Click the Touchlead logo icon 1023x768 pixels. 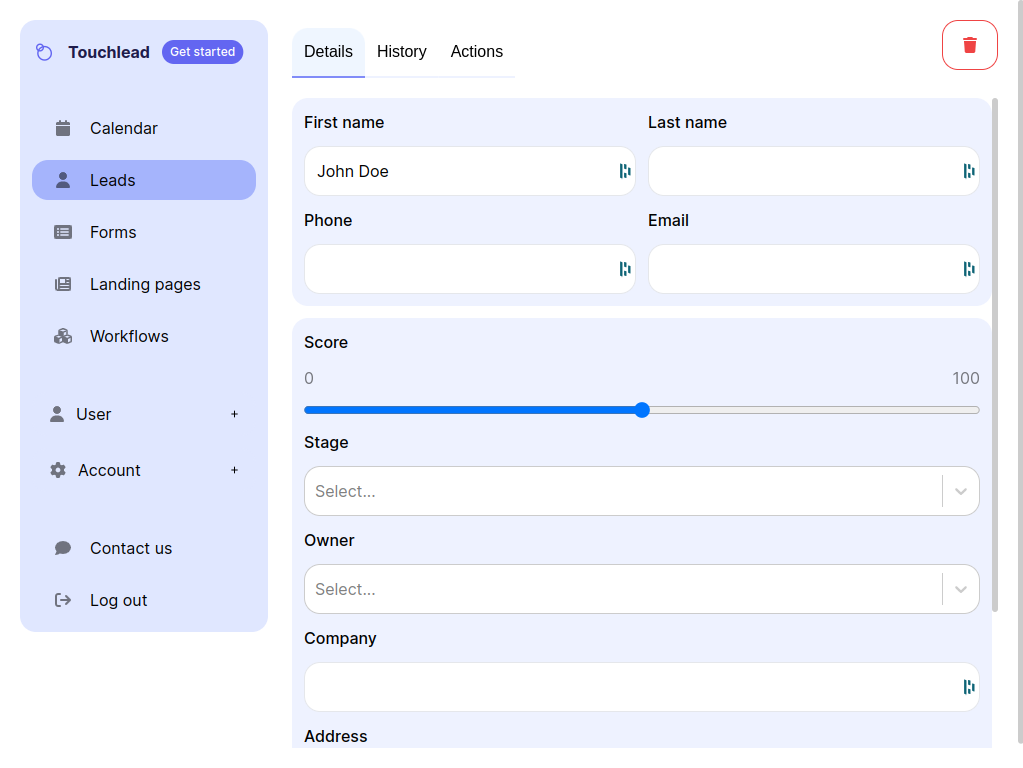click(x=44, y=52)
